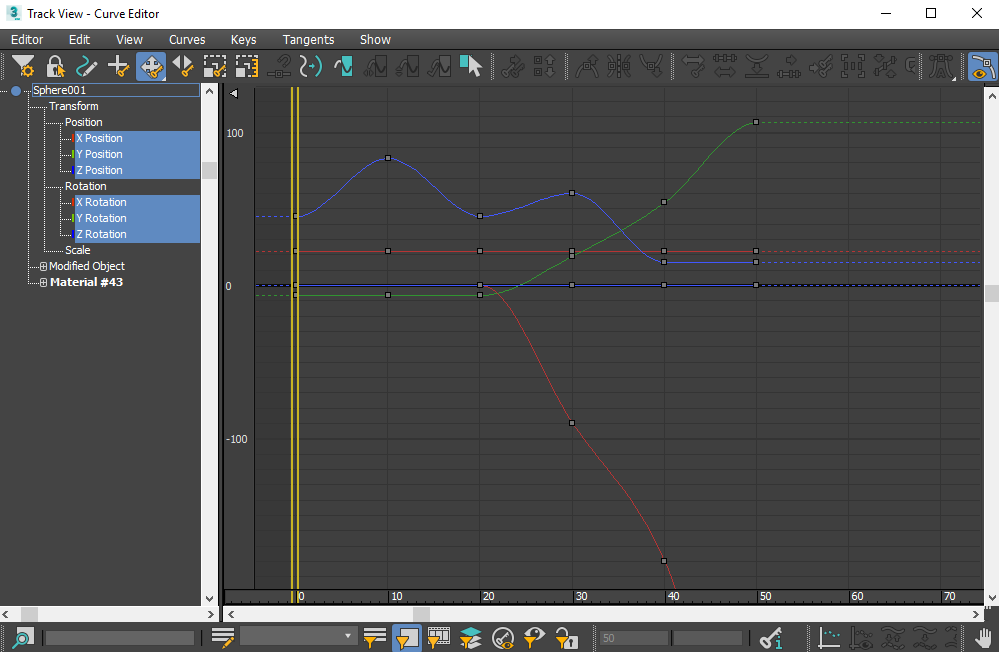Open the track set dropdown list
This screenshot has height=652, width=999.
click(x=348, y=637)
